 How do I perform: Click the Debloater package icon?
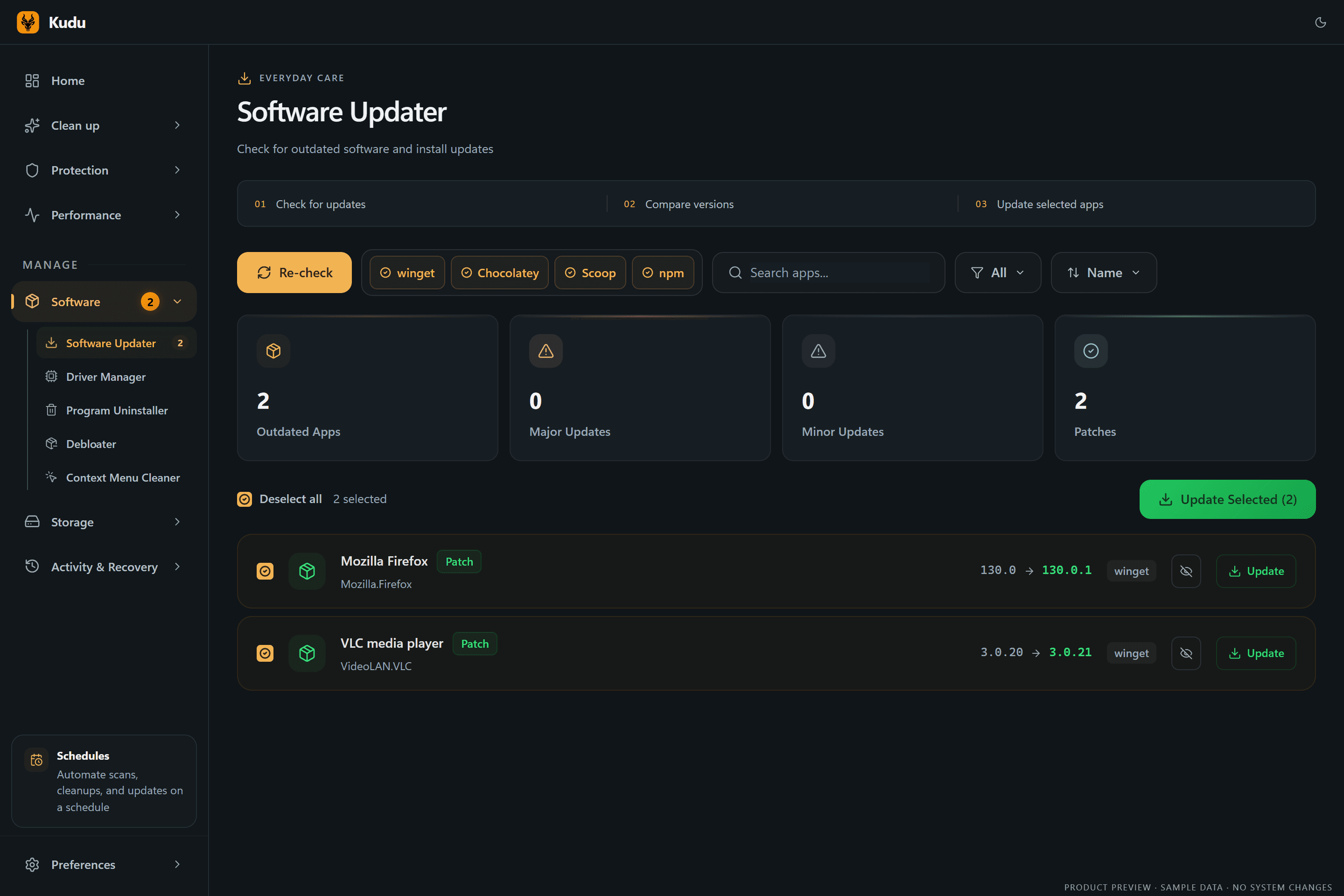(51, 443)
